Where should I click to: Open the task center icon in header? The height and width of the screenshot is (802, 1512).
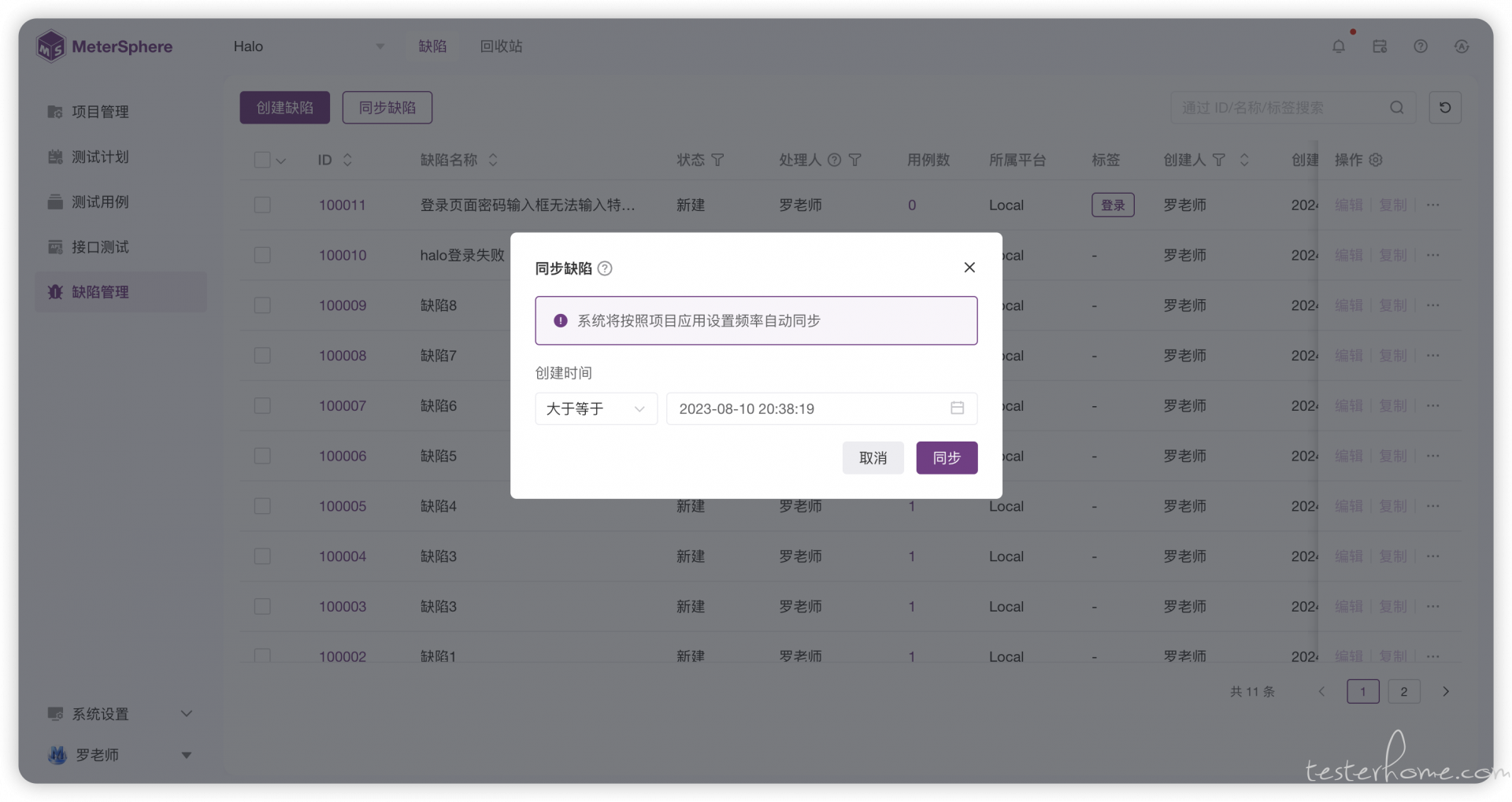click(x=1380, y=46)
